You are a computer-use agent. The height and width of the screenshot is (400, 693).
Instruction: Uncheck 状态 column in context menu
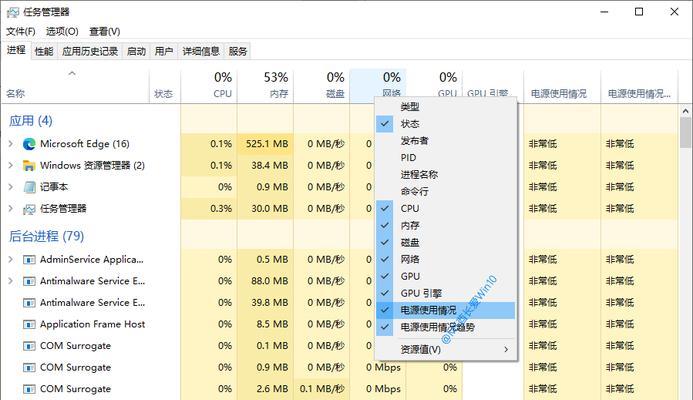point(446,124)
